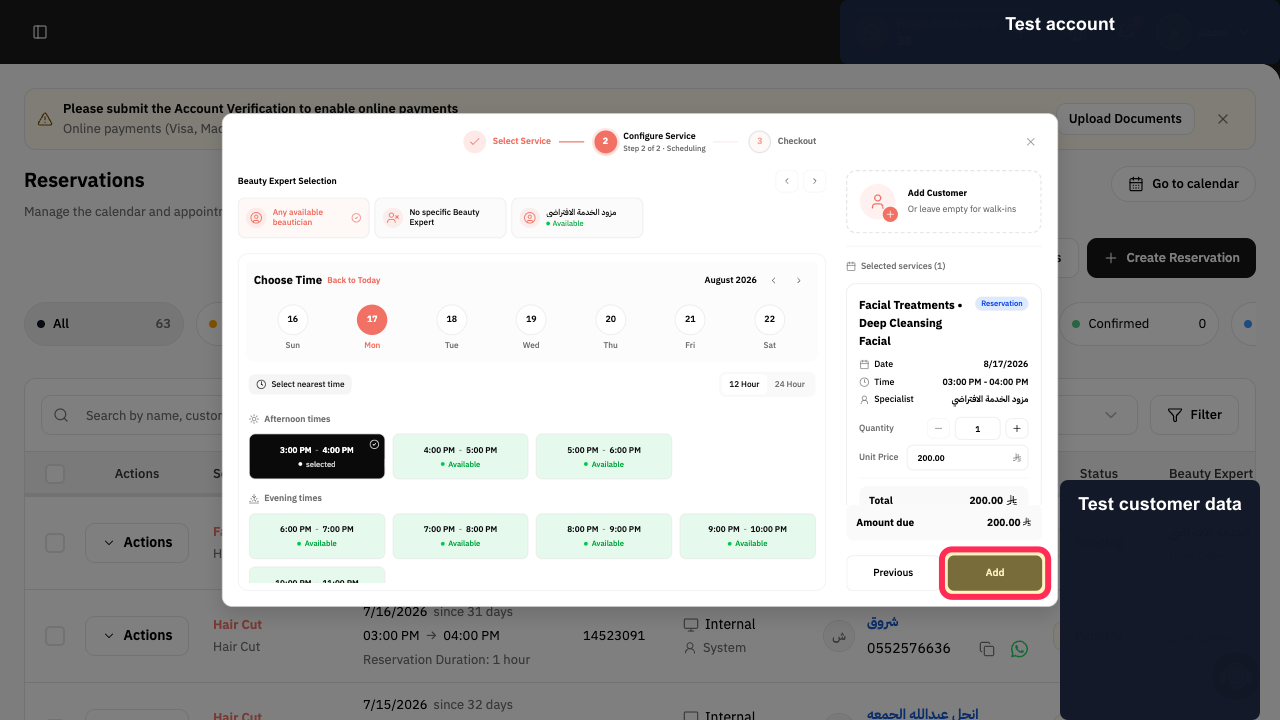This screenshot has width=1280, height=720.
Task: Switch time format to 24 Hour
Action: coord(790,384)
